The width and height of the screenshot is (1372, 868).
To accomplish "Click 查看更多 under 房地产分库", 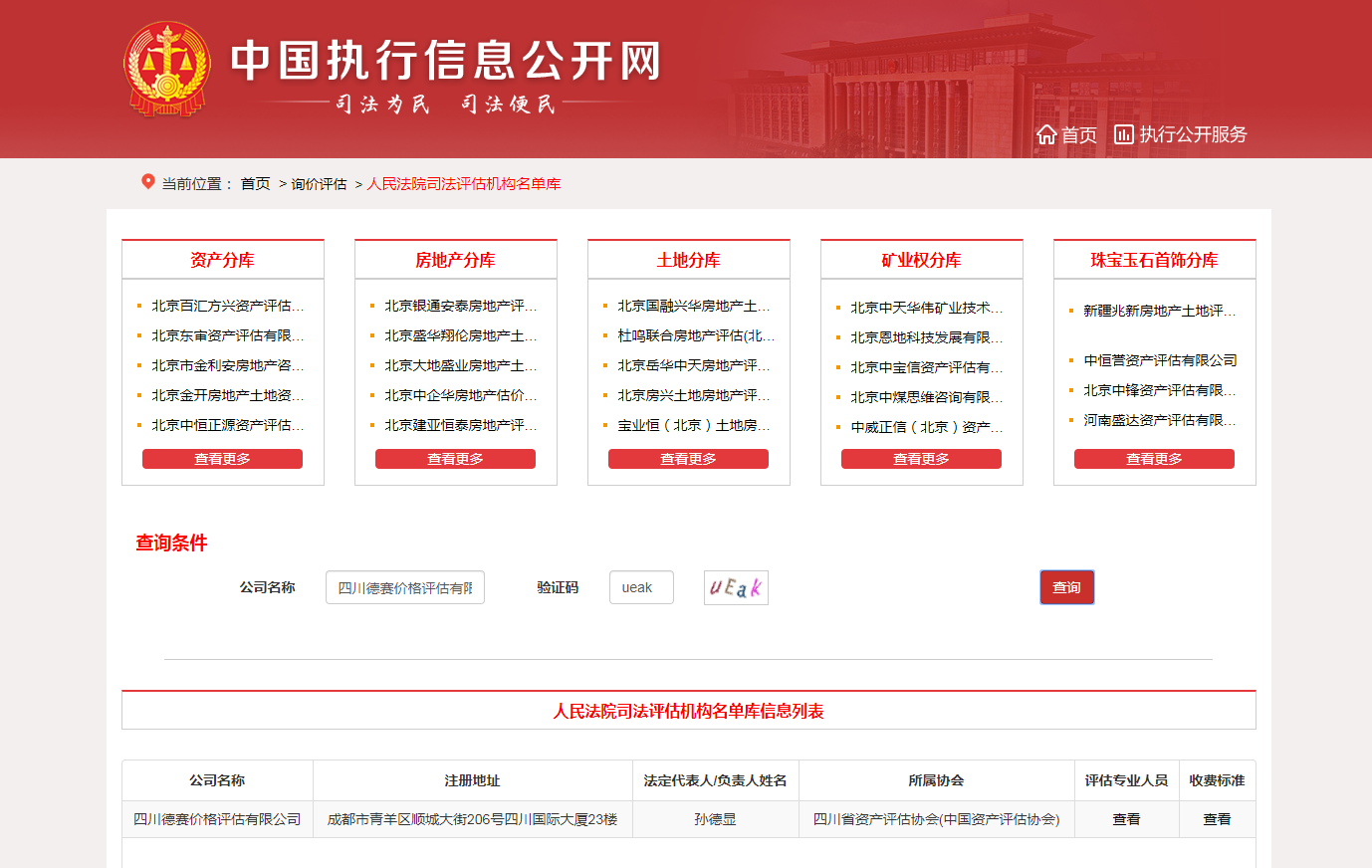I will click(x=455, y=459).
